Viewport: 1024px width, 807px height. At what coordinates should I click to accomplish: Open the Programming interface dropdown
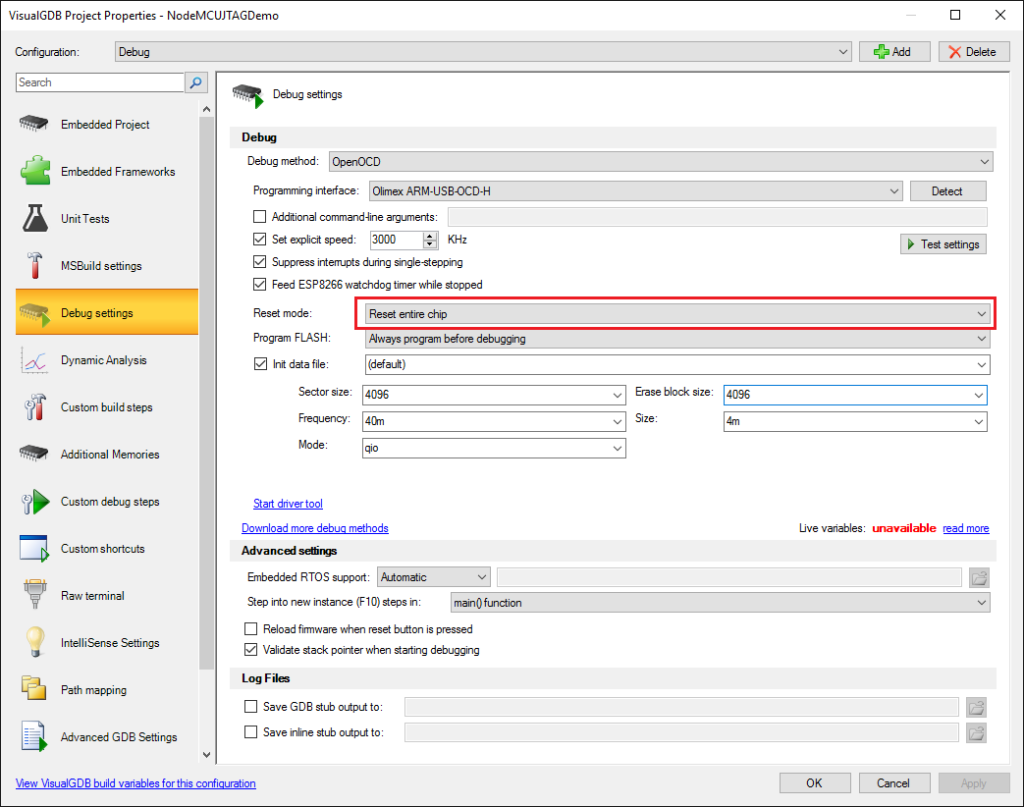pyautogui.click(x=634, y=191)
